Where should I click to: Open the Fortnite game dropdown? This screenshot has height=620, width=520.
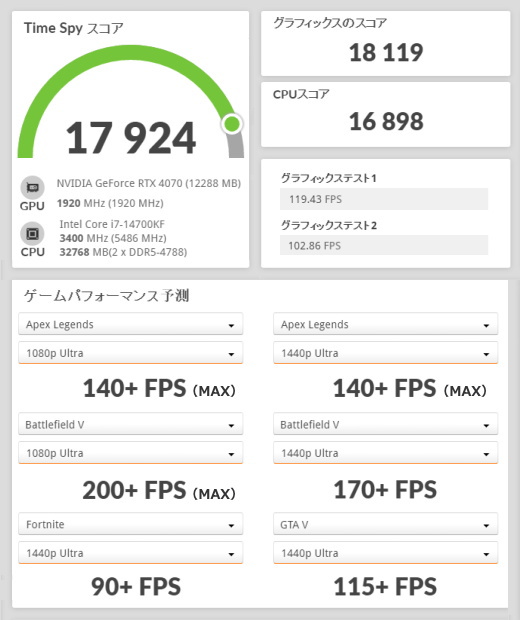pos(130,524)
